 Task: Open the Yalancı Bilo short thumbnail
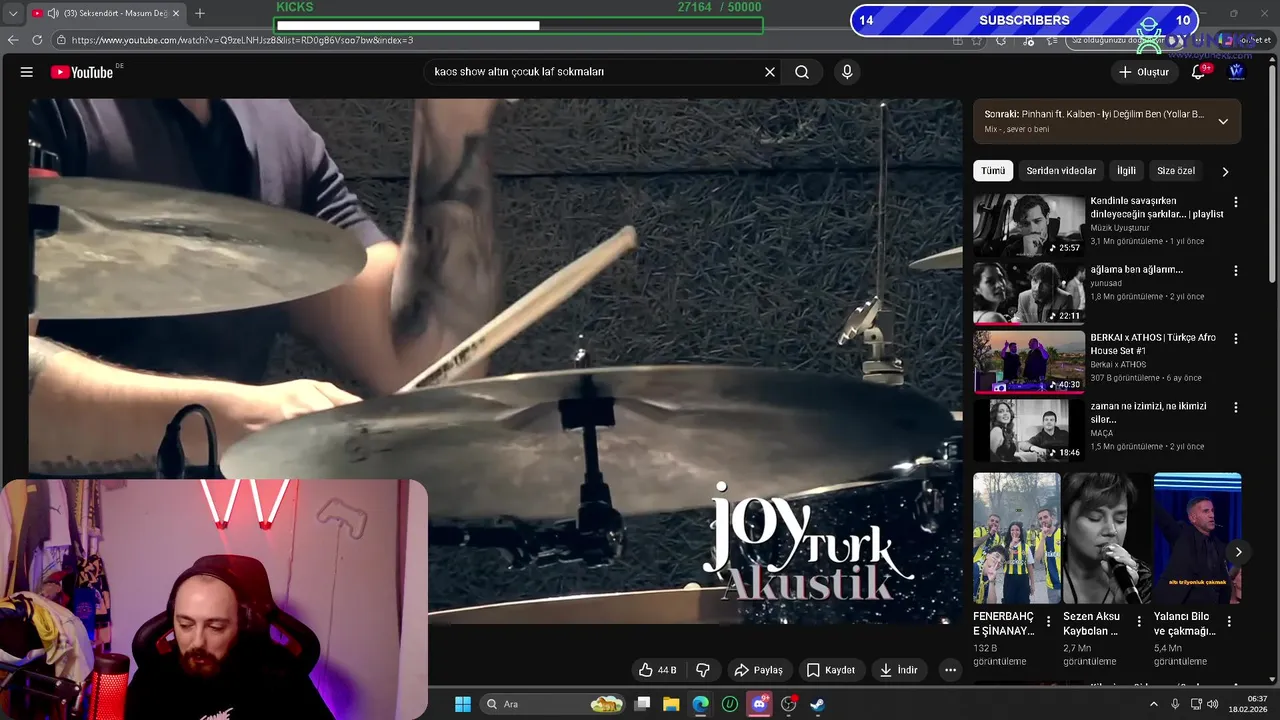(x=1197, y=539)
